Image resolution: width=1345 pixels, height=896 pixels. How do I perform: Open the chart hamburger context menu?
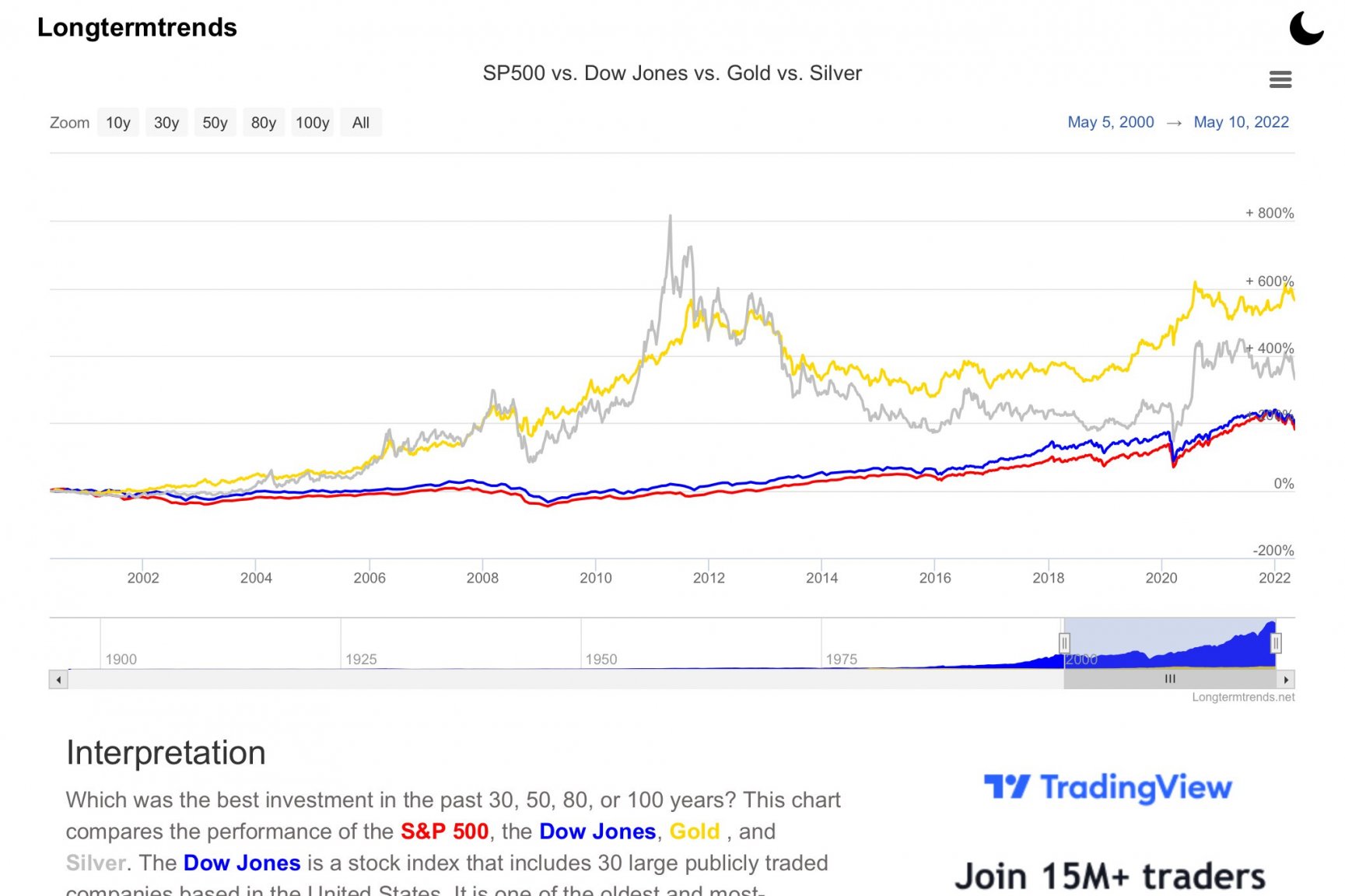(x=1280, y=79)
